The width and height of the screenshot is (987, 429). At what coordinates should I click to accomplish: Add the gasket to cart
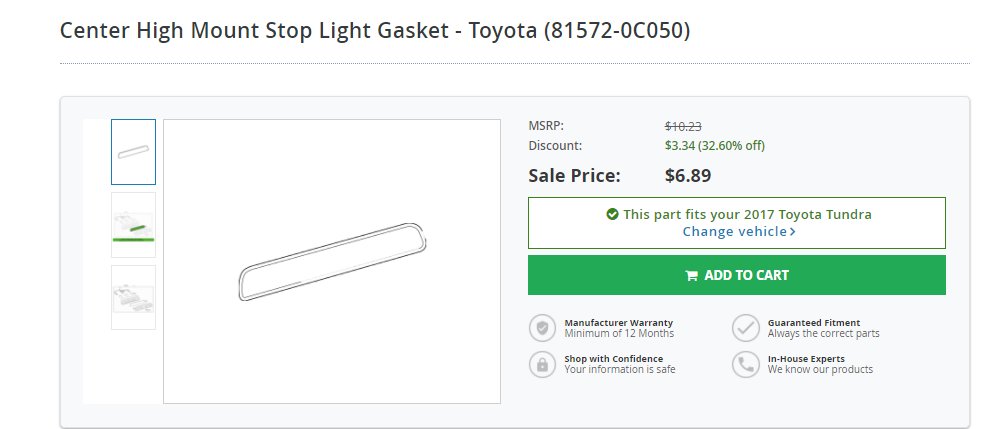[x=736, y=275]
